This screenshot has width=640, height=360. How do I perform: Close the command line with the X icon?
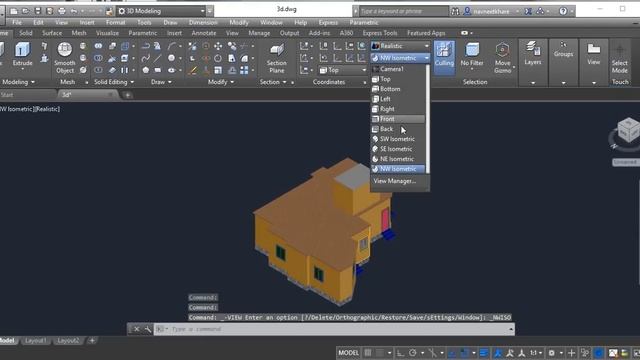coord(137,329)
